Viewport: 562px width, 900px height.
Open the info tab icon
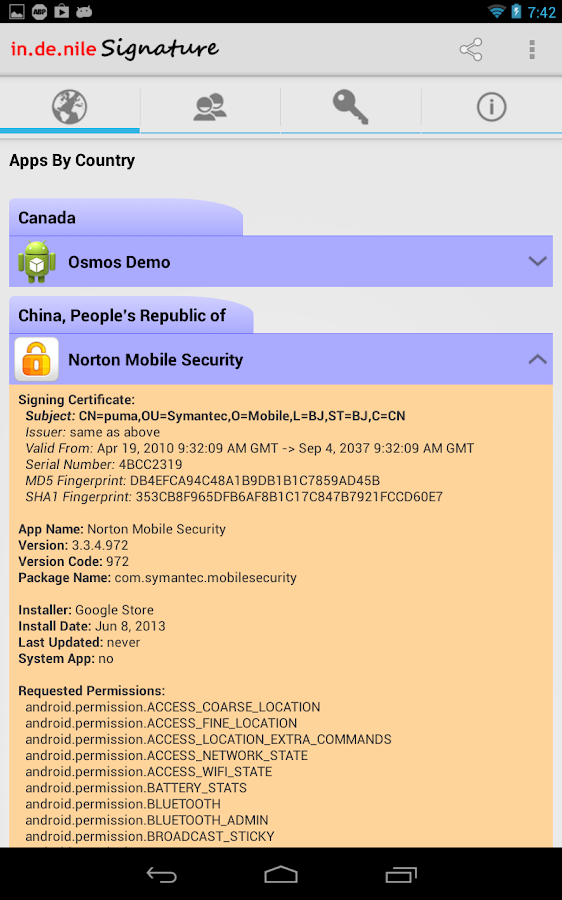[491, 107]
